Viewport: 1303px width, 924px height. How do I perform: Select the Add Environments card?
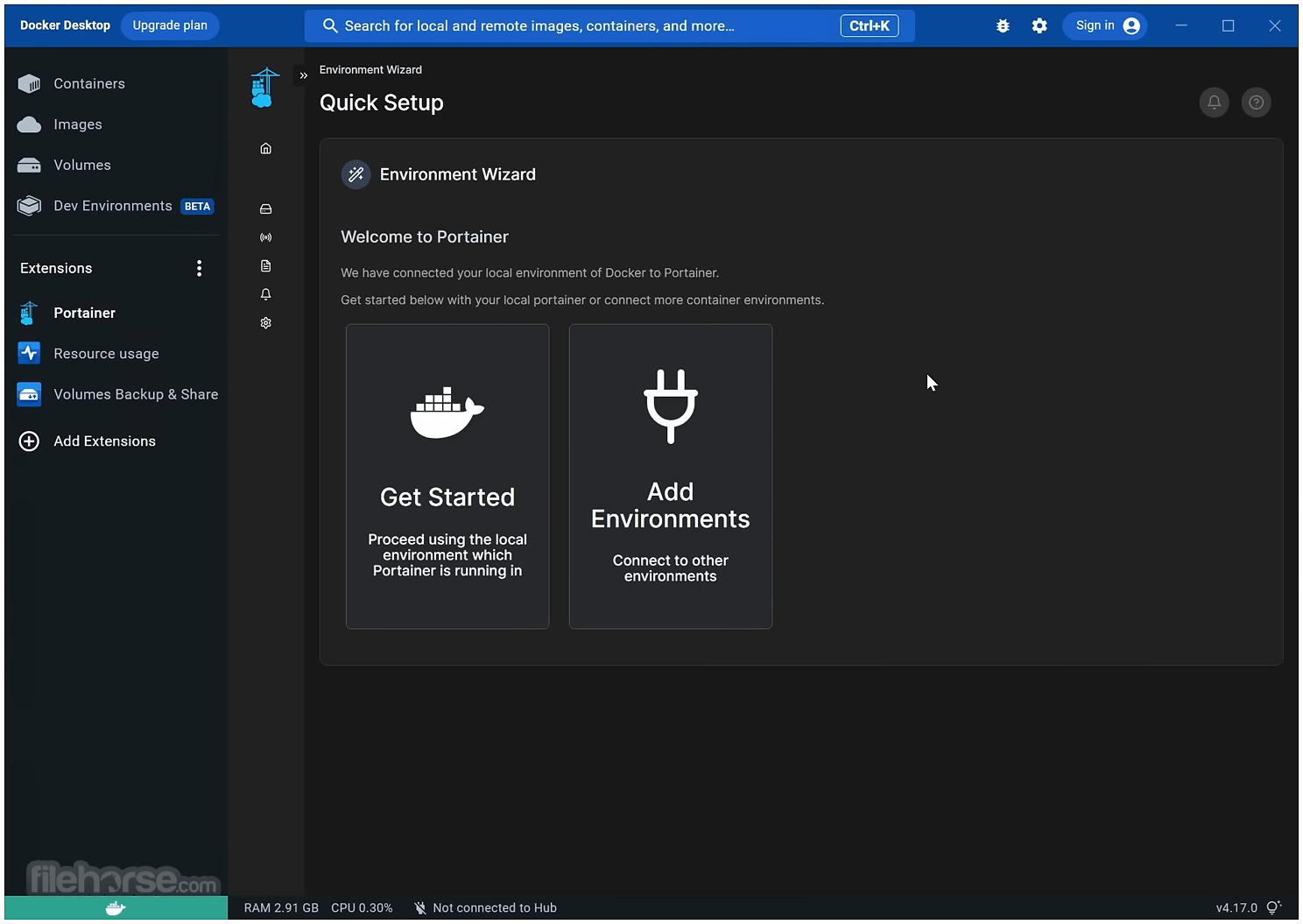point(671,476)
